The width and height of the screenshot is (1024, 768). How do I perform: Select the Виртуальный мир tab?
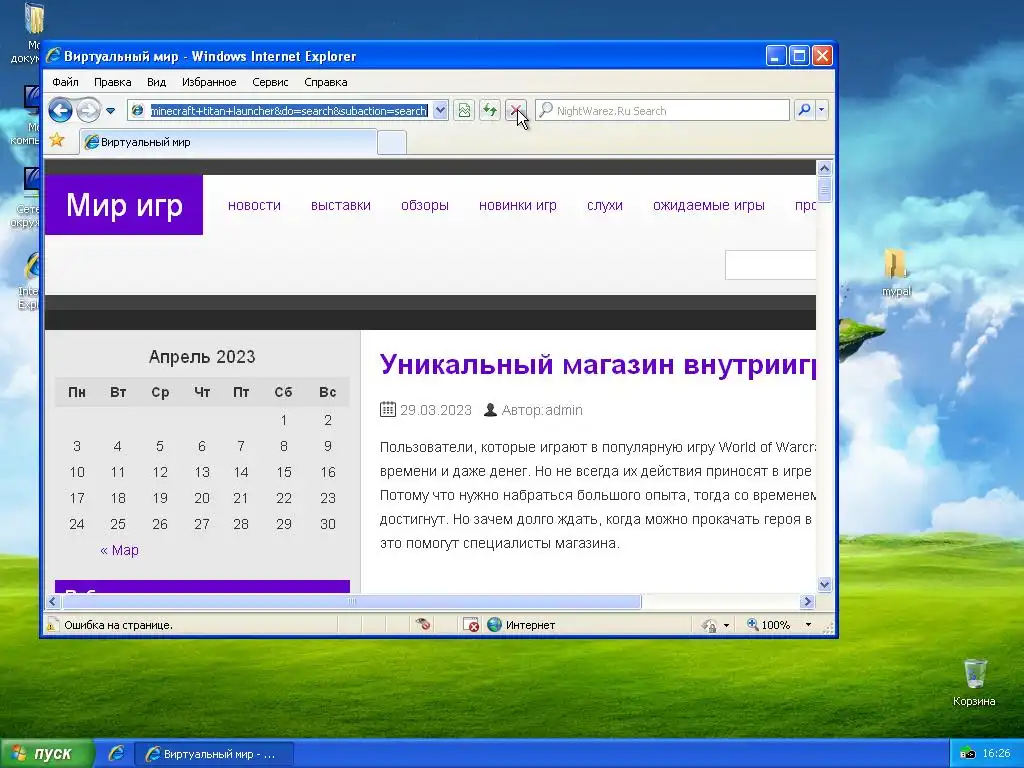point(228,142)
